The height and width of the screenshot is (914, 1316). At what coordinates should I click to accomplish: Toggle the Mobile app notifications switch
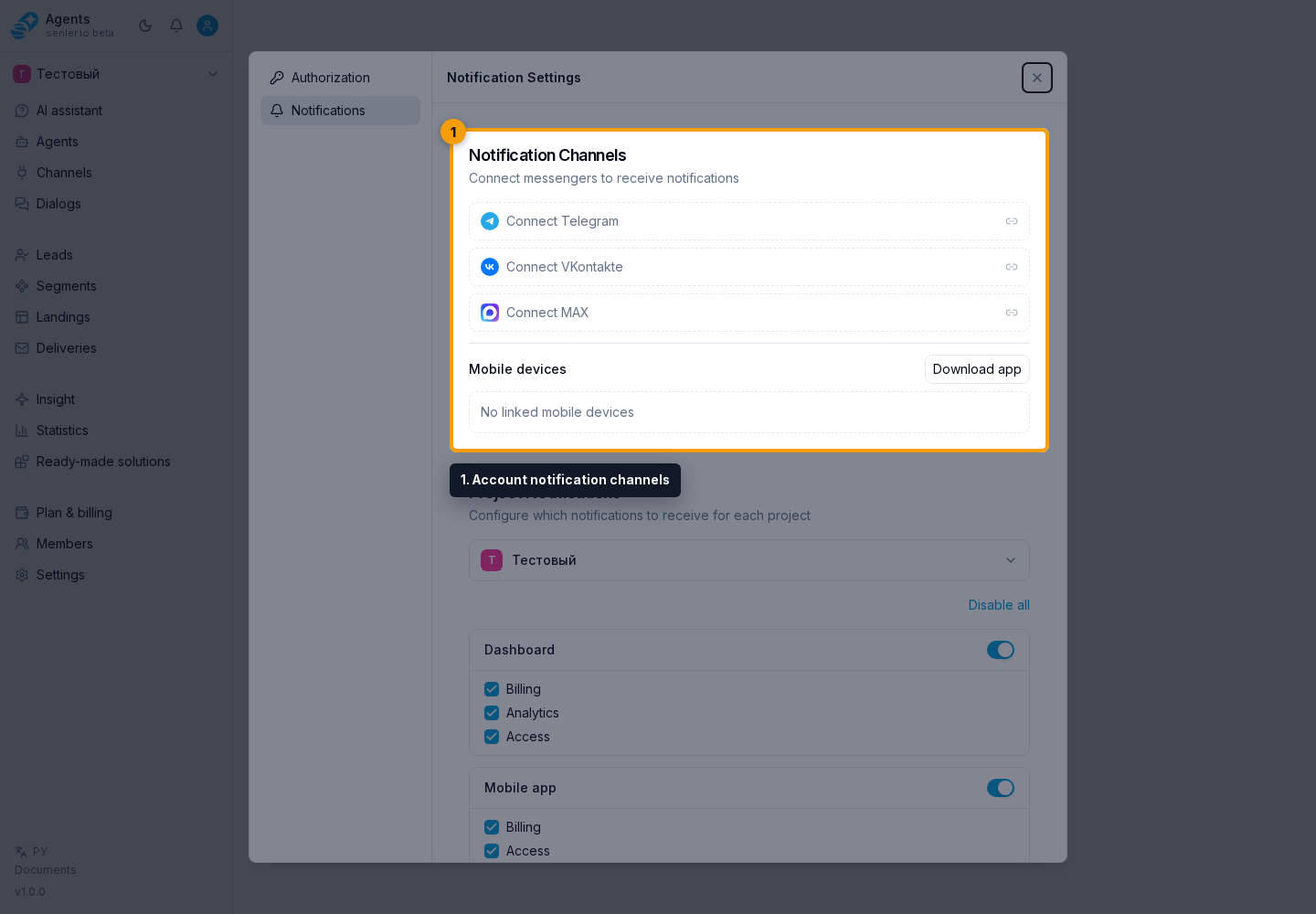[x=1001, y=788]
